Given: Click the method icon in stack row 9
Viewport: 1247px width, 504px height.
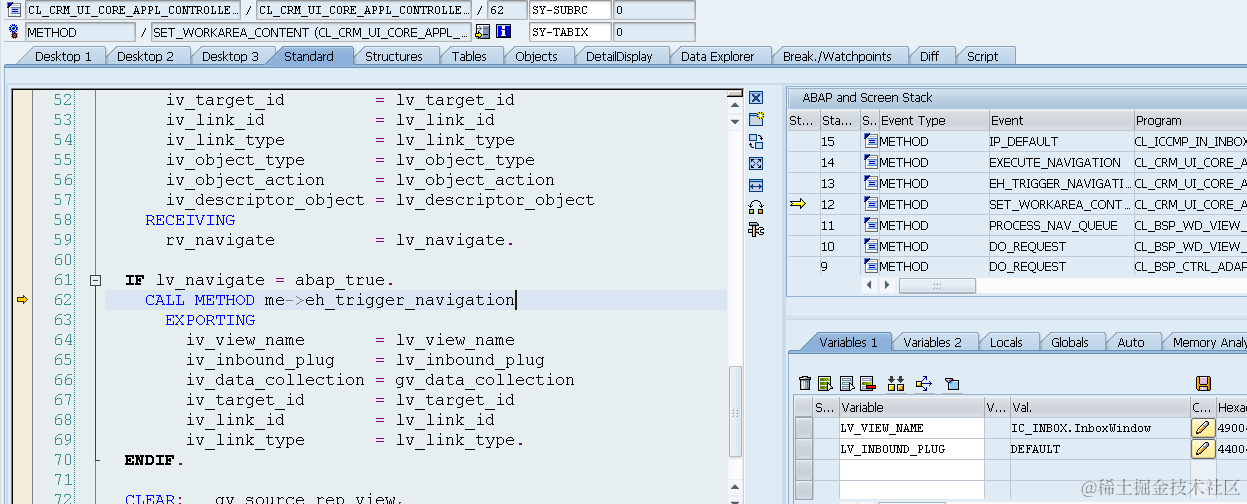Looking at the screenshot, I should tap(869, 267).
